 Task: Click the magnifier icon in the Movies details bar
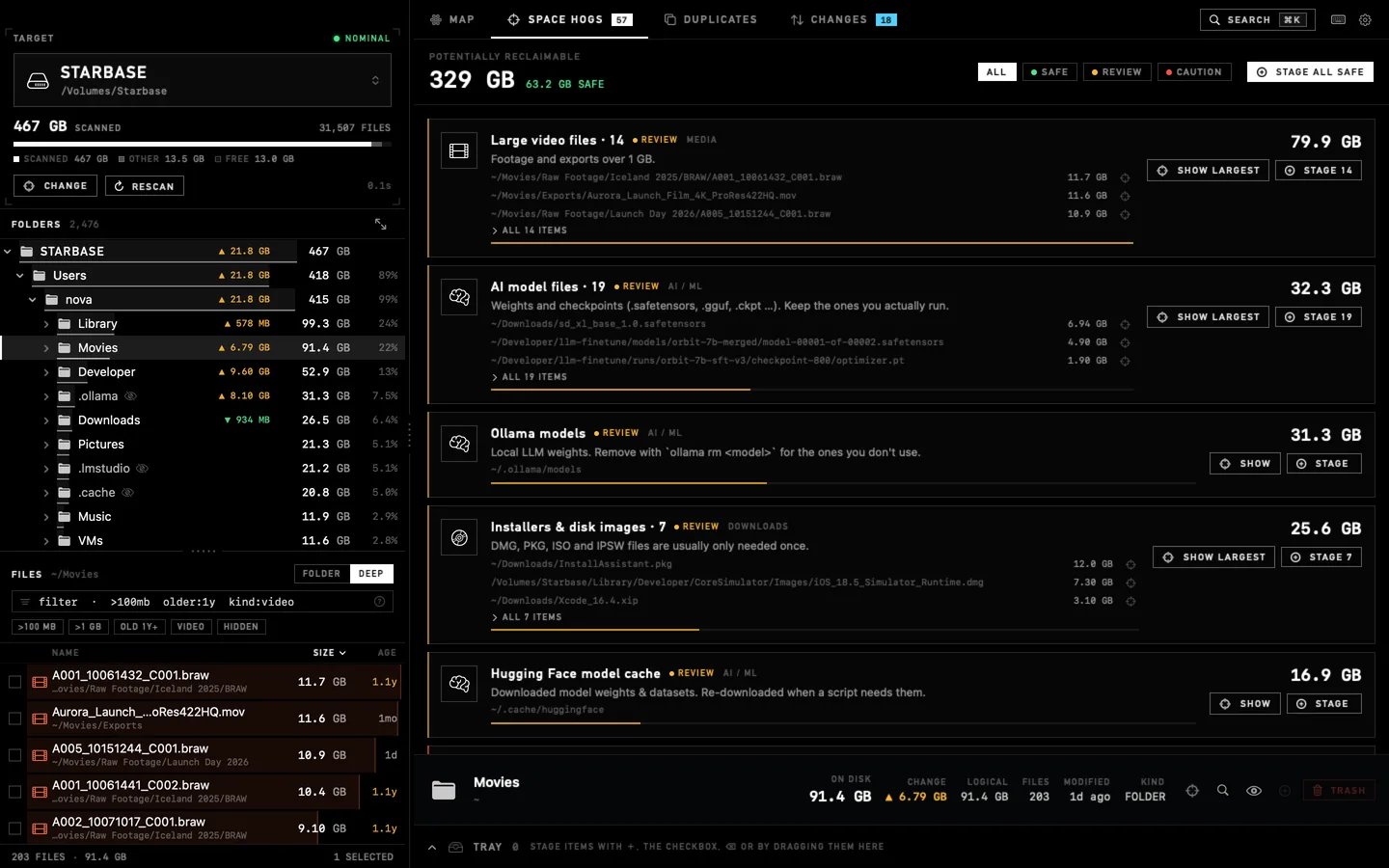[1223, 791]
